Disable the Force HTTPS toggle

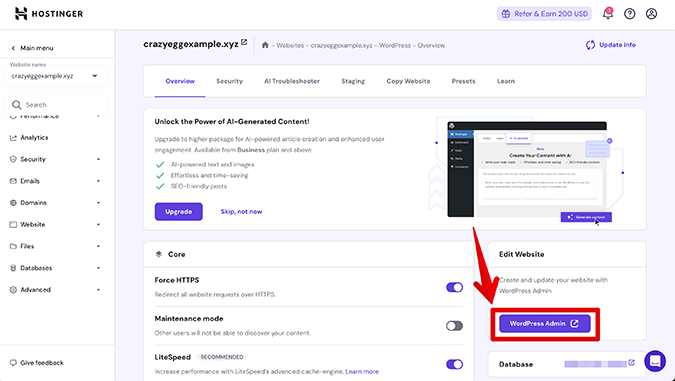click(x=454, y=287)
